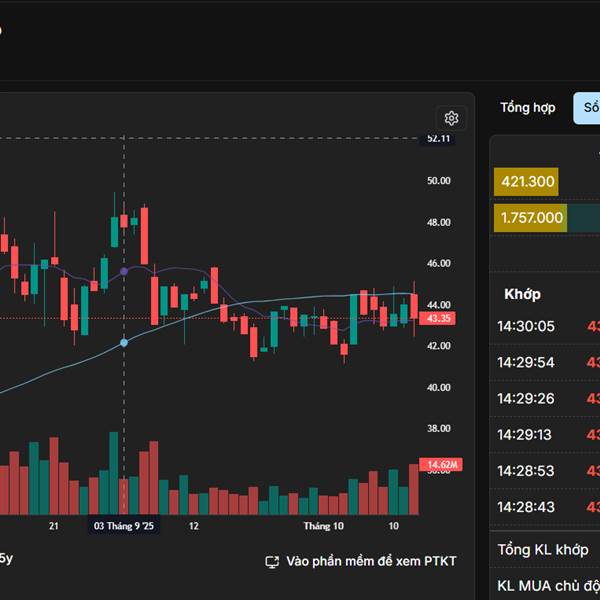600x600 pixels.
Task: Click the Khớp column header
Action: point(522,294)
